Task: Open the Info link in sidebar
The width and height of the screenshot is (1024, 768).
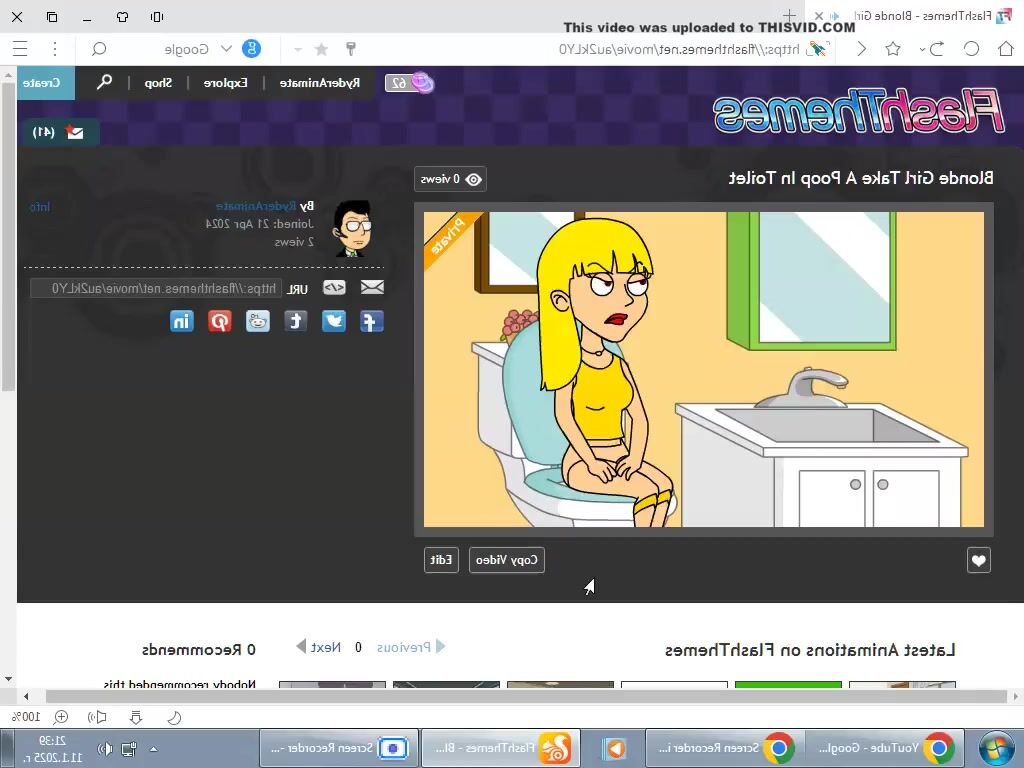Action: tap(40, 206)
